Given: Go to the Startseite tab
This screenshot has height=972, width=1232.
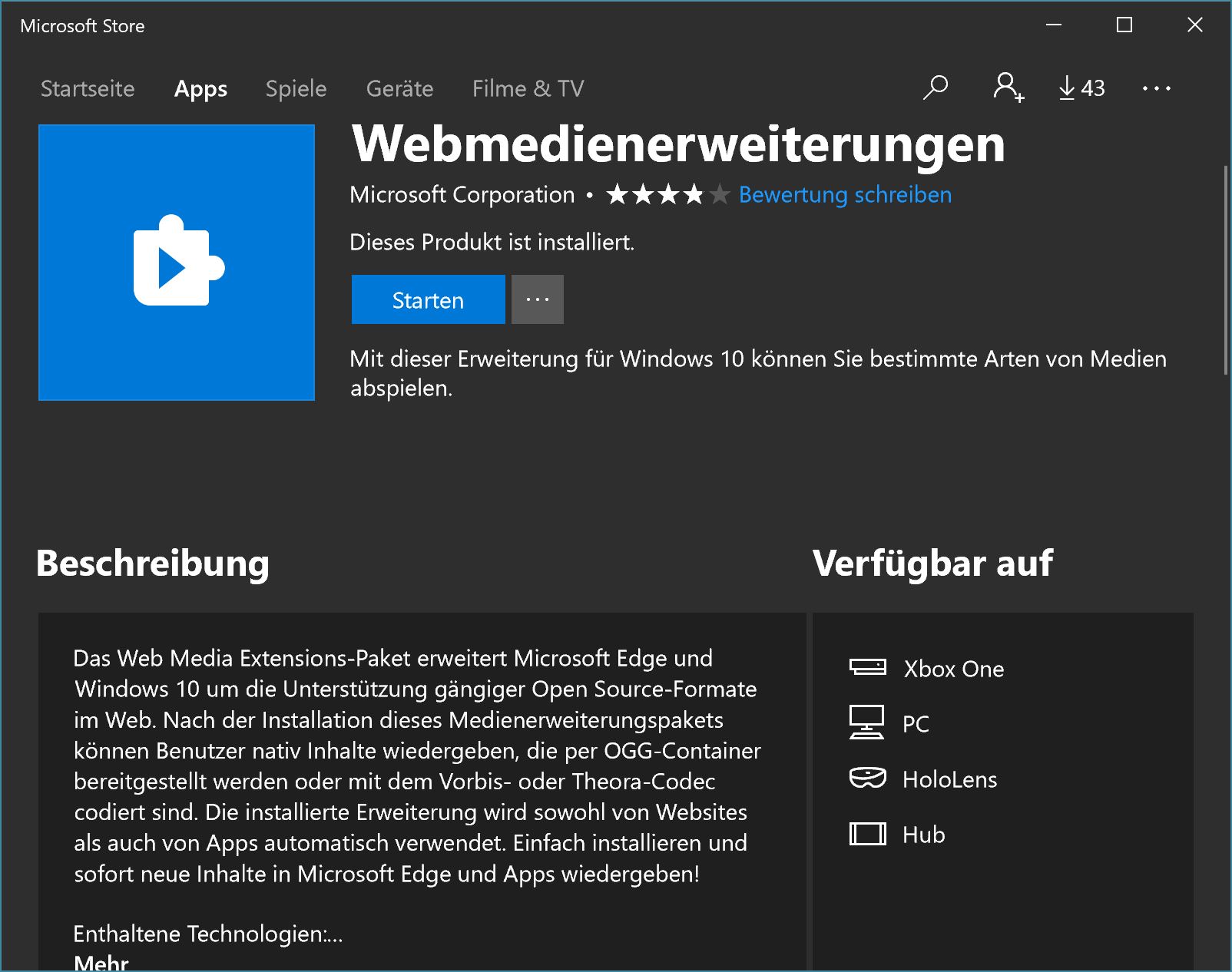Looking at the screenshot, I should [88, 88].
